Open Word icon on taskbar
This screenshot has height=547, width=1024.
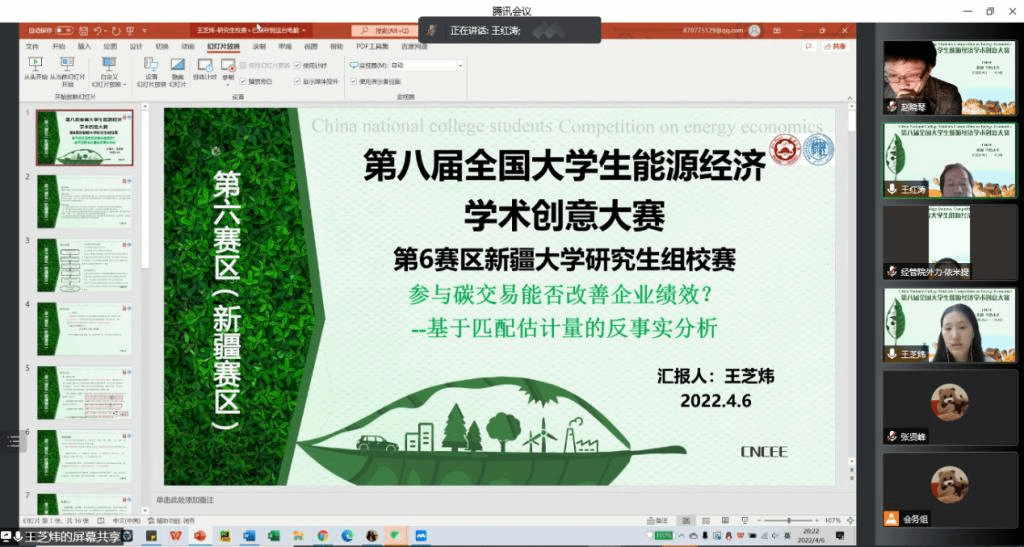[249, 536]
